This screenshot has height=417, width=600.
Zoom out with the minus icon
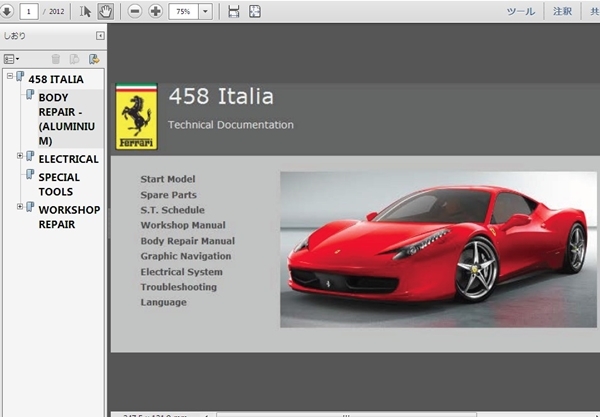point(135,11)
